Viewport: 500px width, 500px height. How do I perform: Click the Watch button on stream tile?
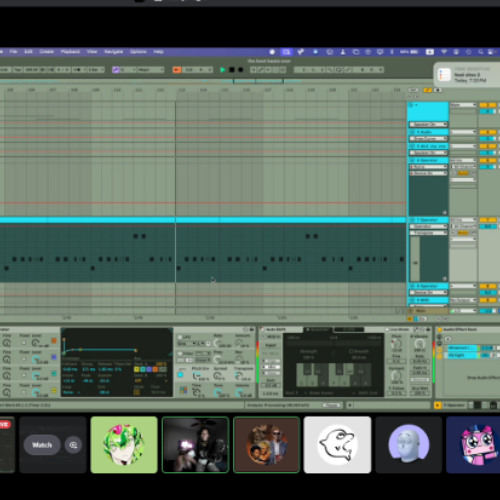pos(42,445)
